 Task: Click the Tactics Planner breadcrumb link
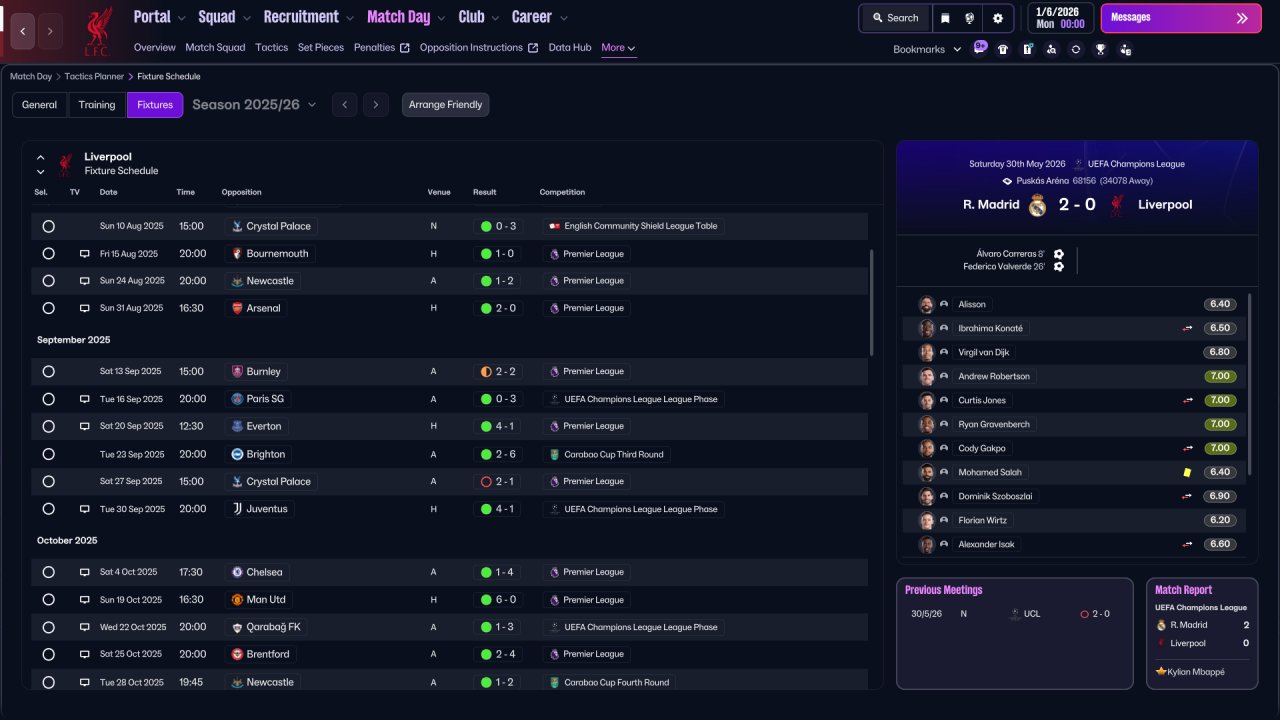tap(94, 76)
